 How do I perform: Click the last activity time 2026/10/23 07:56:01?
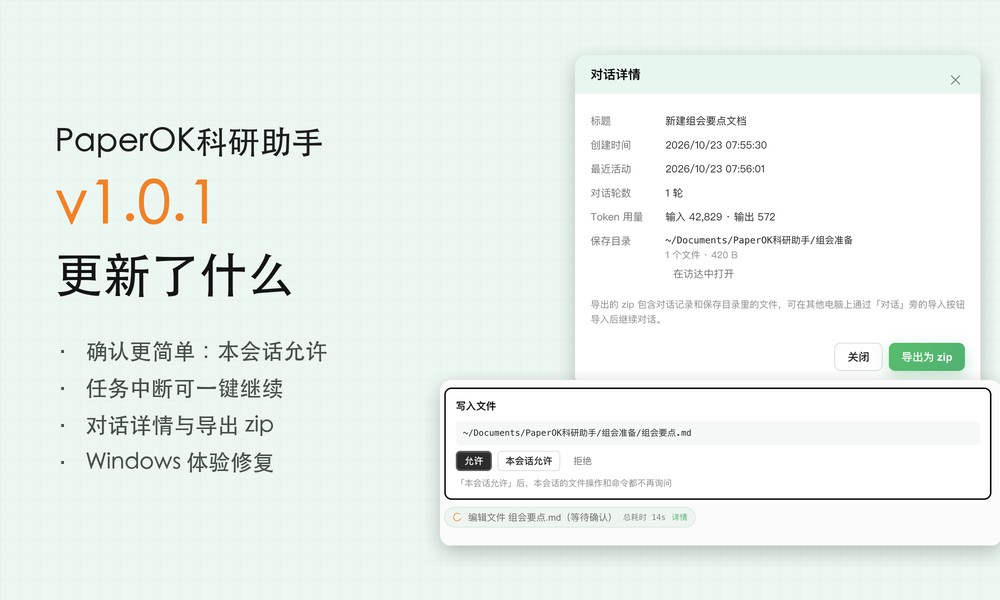714,169
